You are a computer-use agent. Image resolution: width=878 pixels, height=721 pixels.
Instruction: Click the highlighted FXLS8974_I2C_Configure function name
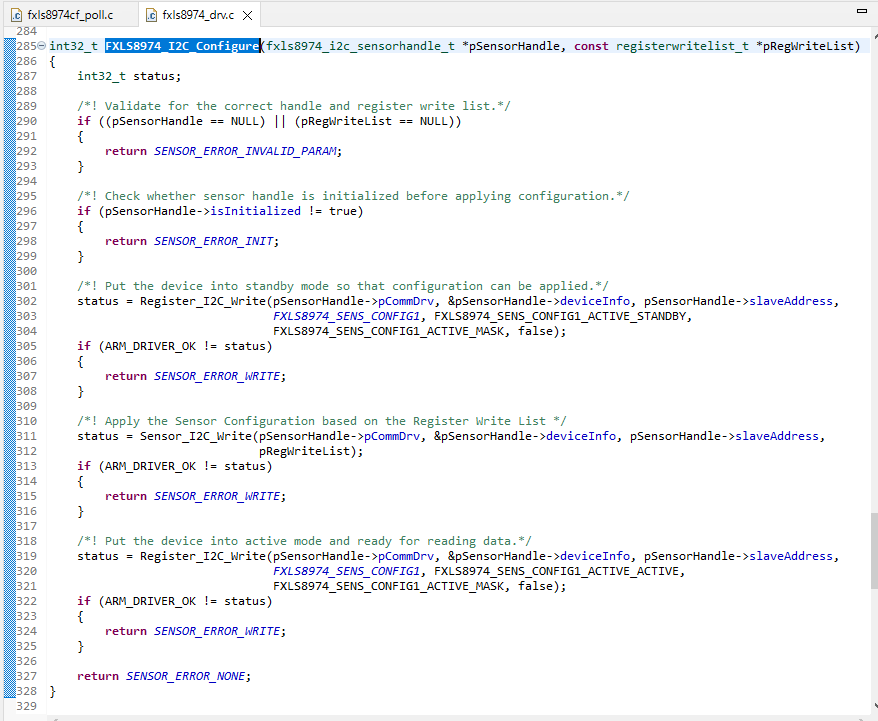click(182, 46)
